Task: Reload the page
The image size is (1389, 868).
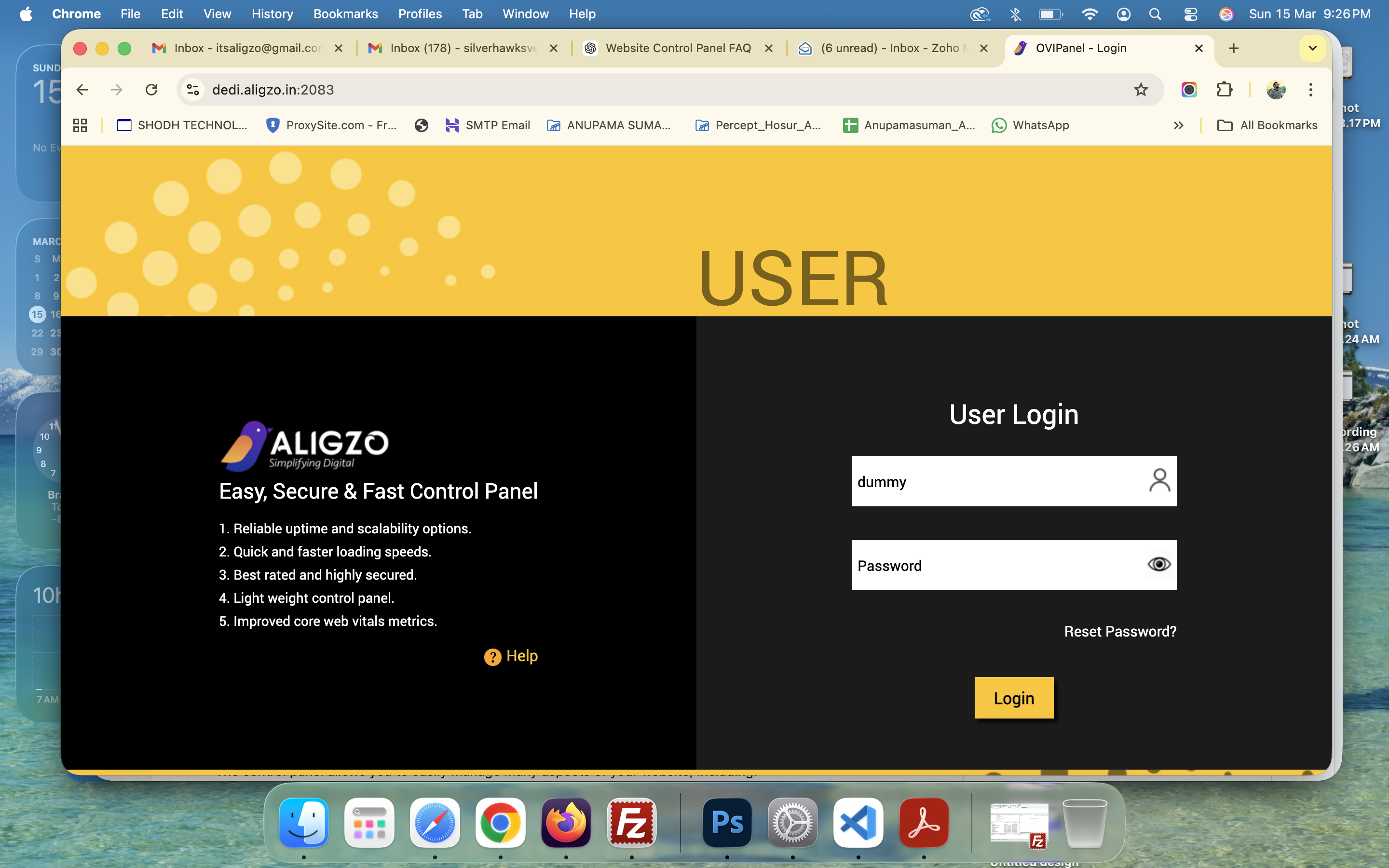Action: 151,90
